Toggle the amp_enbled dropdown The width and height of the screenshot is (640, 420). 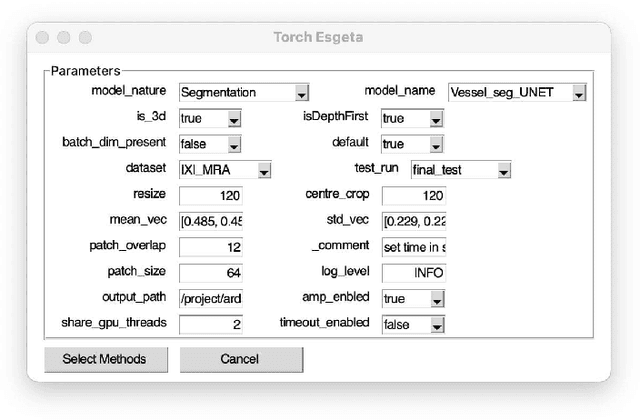[x=412, y=299]
